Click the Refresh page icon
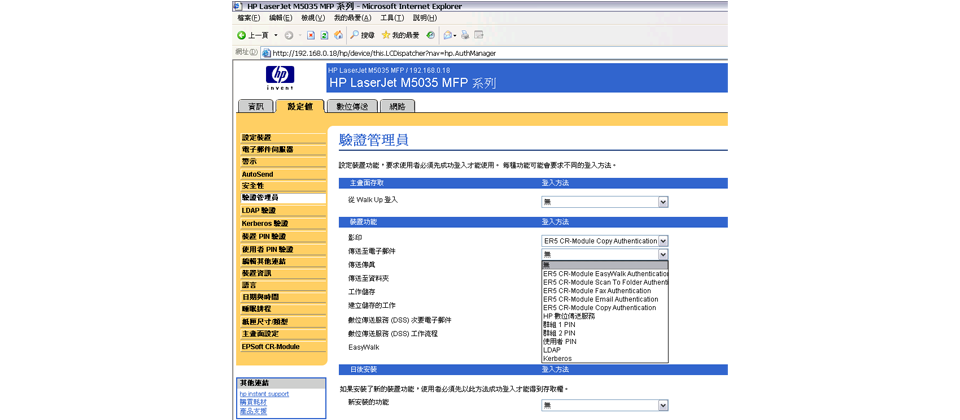 click(324, 36)
